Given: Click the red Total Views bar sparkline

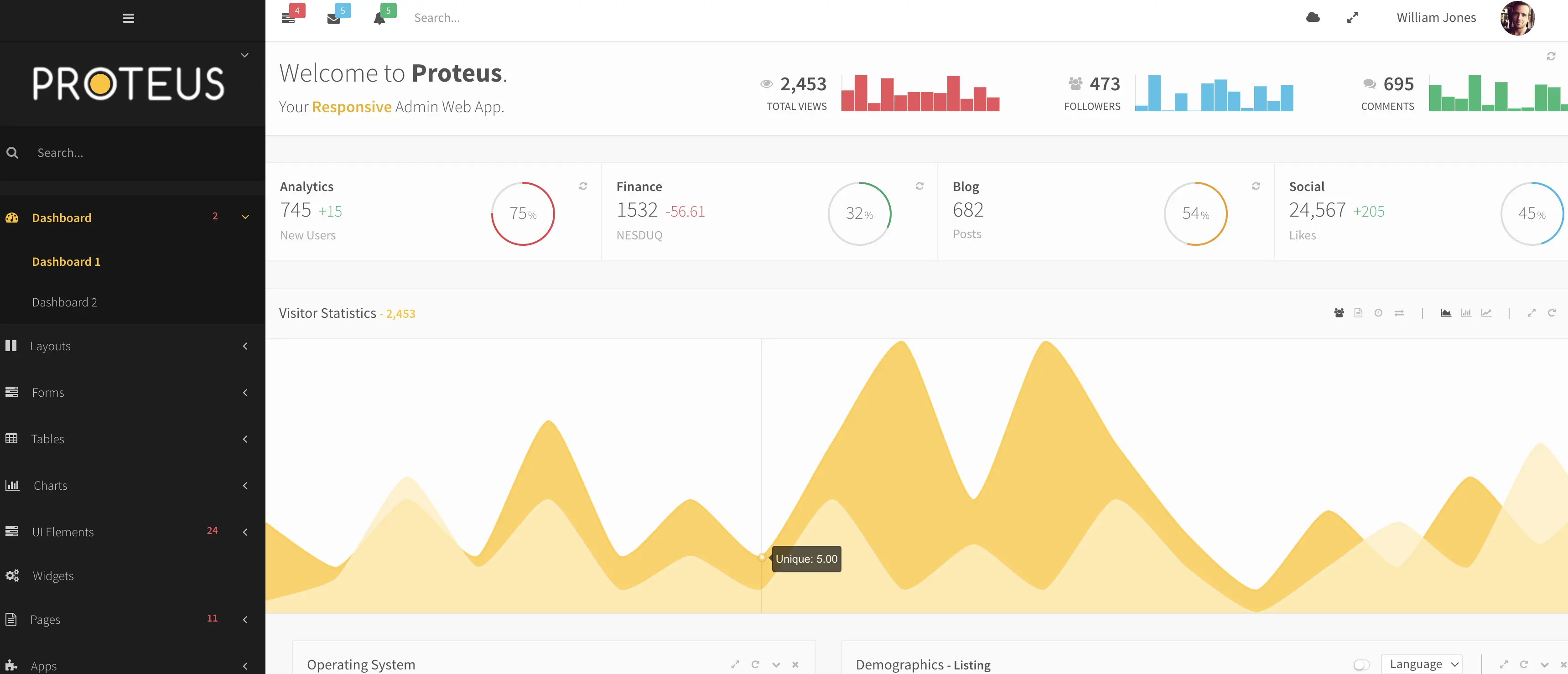Looking at the screenshot, I should [x=920, y=93].
